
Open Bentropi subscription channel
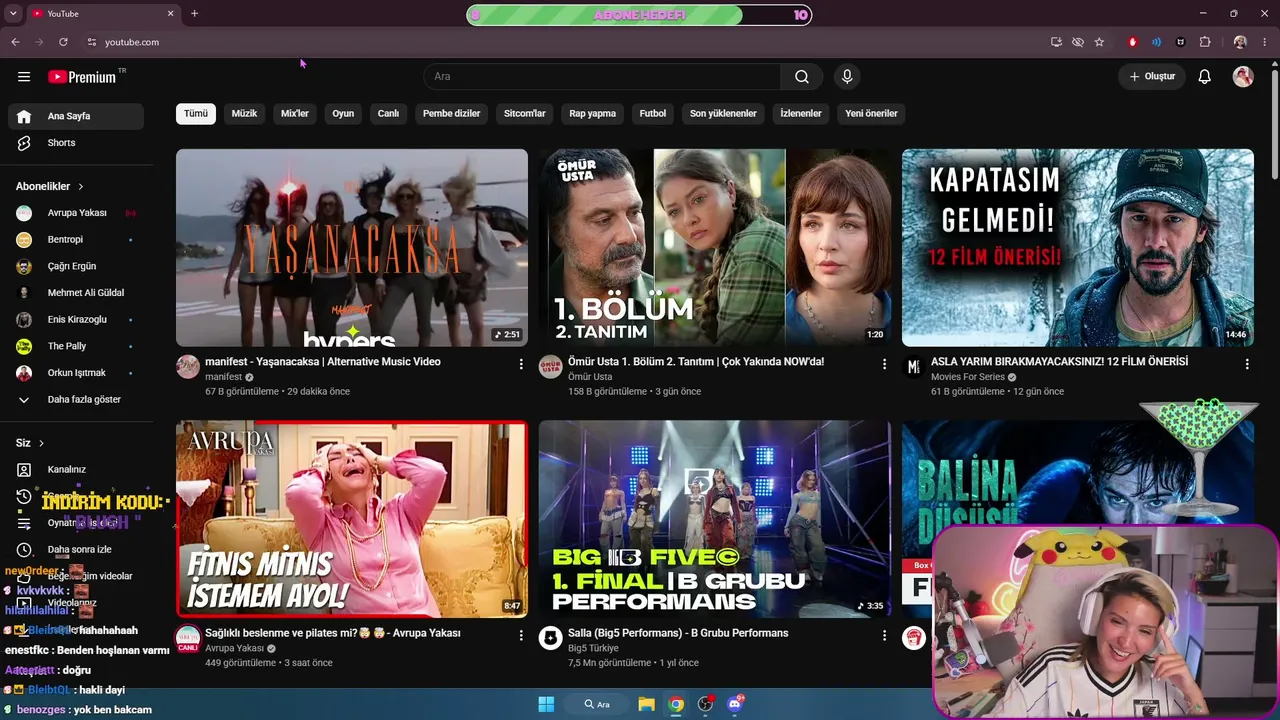(x=76, y=240)
